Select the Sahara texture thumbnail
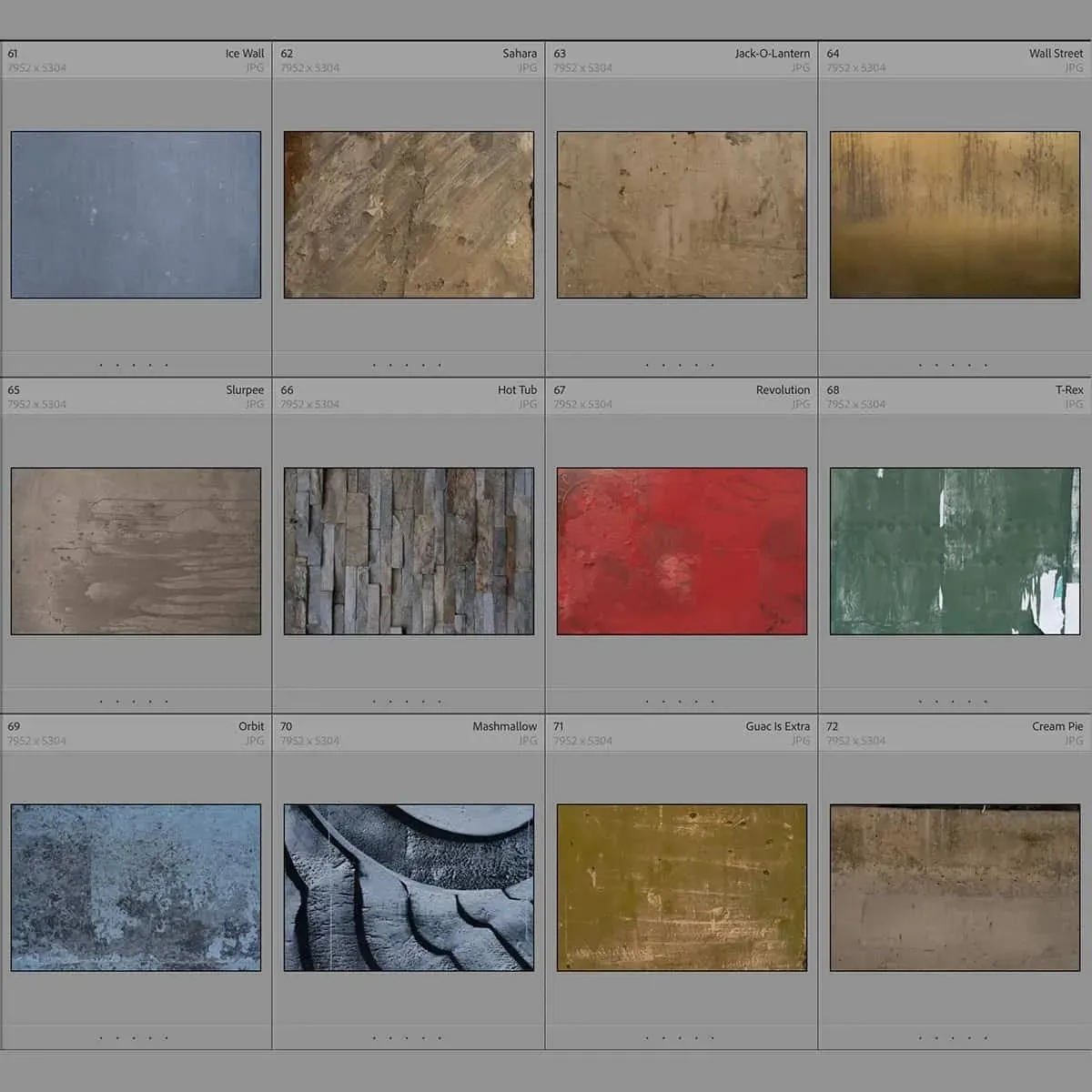 [x=409, y=215]
